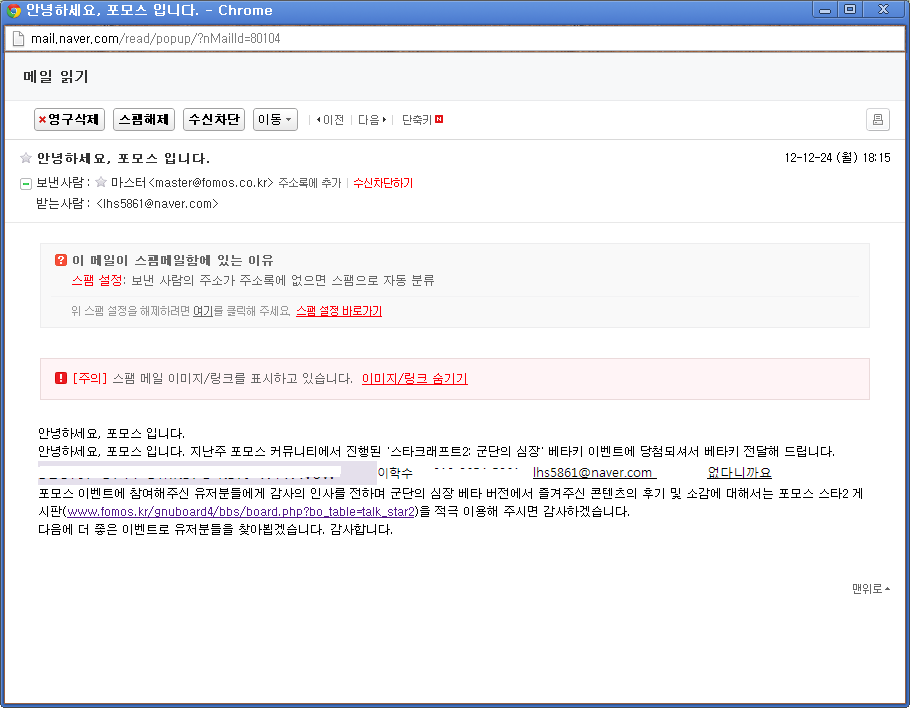Viewport: 910px width, 708px height.
Task: Star the sender 마스터
Action: (101, 183)
